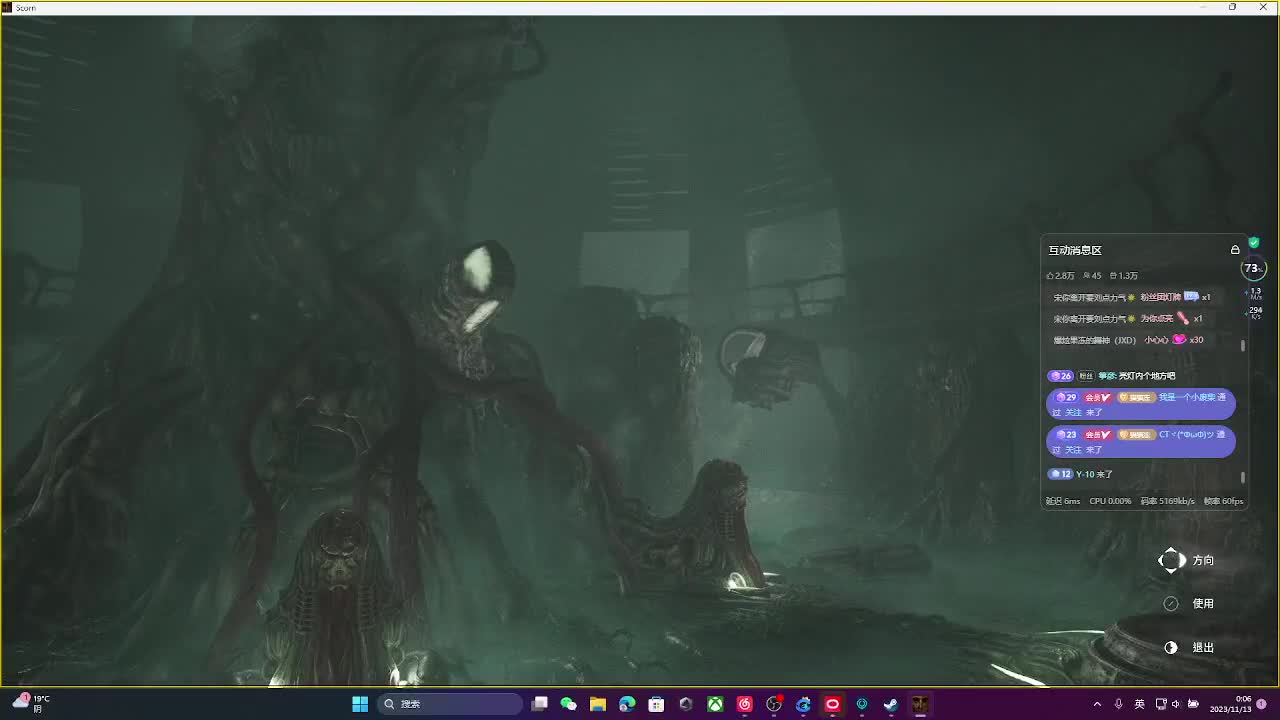Click the green shield security badge
Image resolution: width=1280 pixels, height=720 pixels.
[1254, 243]
